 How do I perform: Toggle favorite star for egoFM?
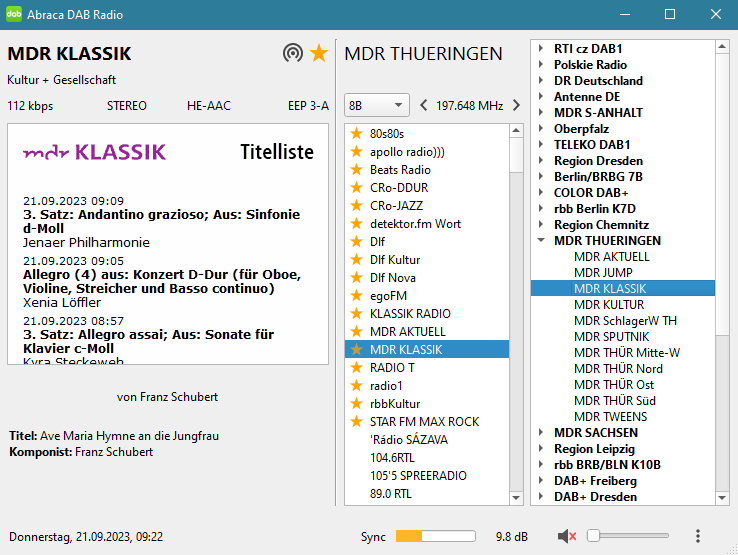357,296
